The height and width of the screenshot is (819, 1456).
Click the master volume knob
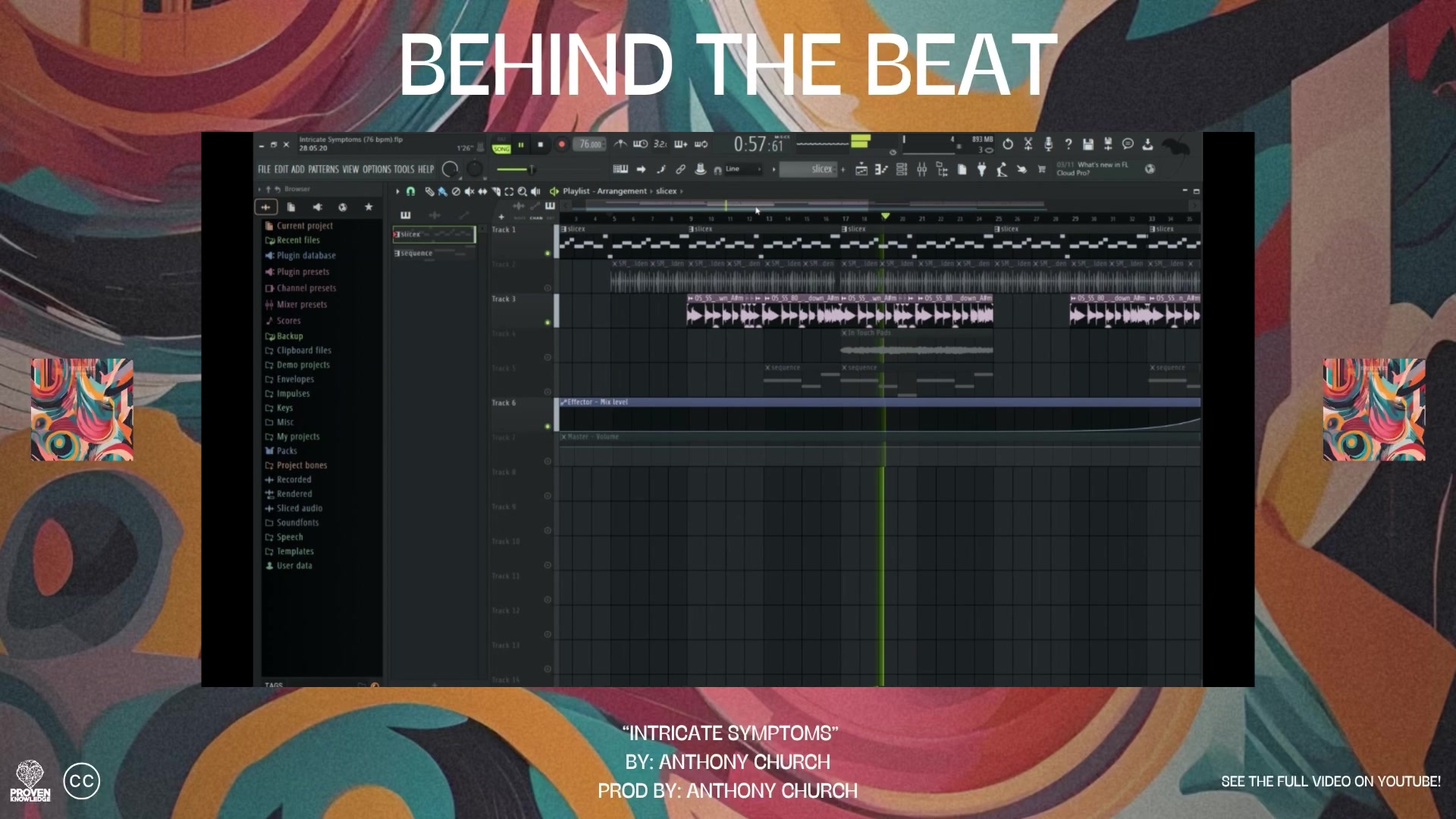click(x=450, y=169)
